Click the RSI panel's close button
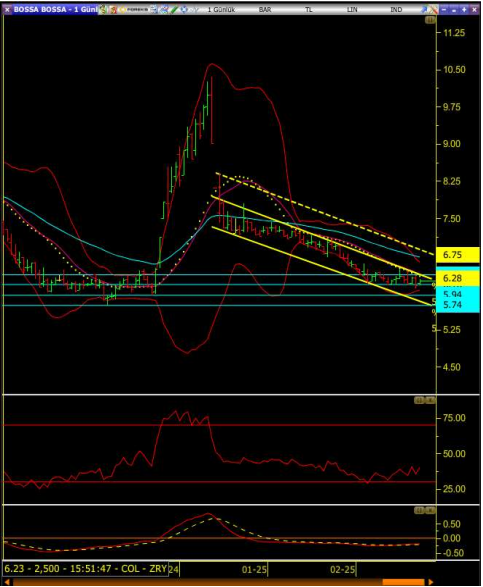 (431, 401)
